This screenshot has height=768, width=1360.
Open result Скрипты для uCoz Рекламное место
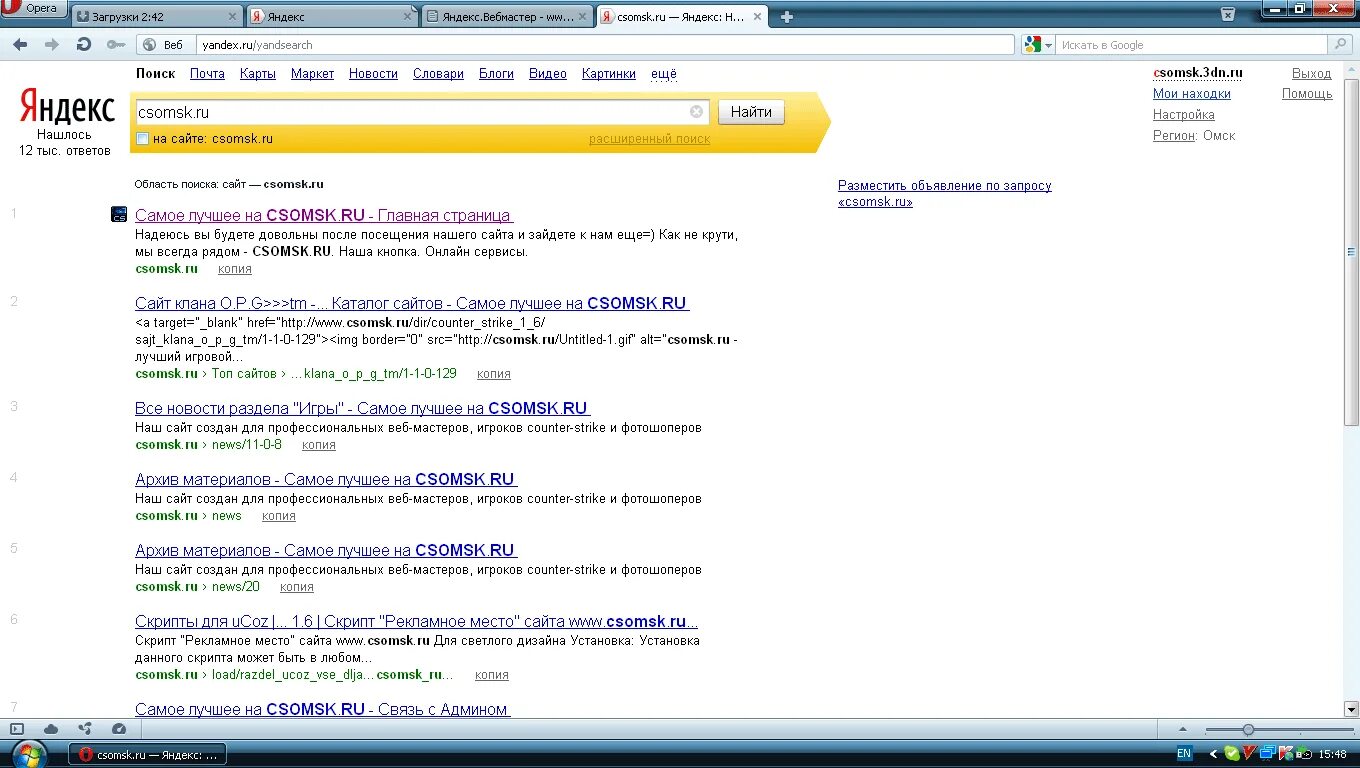416,622
